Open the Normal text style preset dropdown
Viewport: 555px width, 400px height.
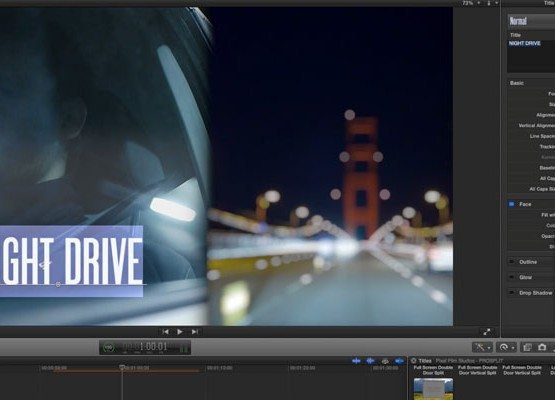click(531, 21)
